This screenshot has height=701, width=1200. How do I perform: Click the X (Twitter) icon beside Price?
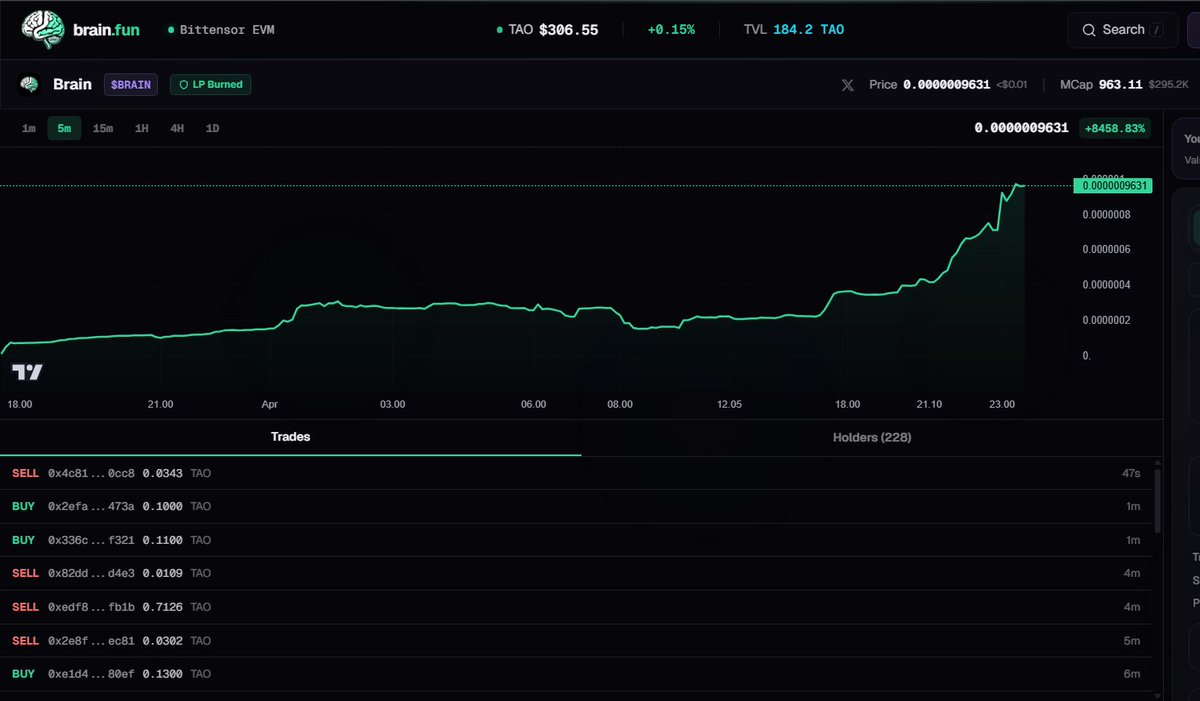(x=848, y=85)
